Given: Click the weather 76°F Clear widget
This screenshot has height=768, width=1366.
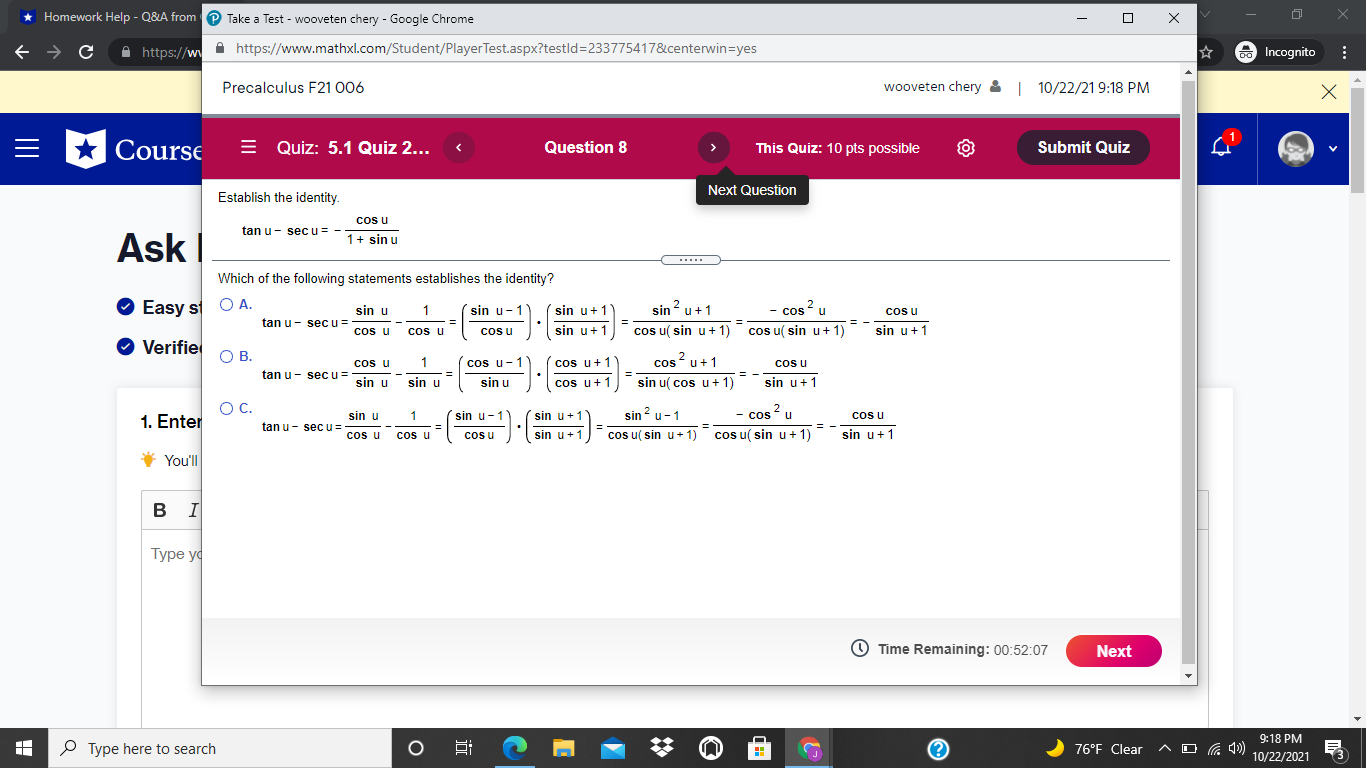Looking at the screenshot, I should pyautogui.click(x=1094, y=749).
